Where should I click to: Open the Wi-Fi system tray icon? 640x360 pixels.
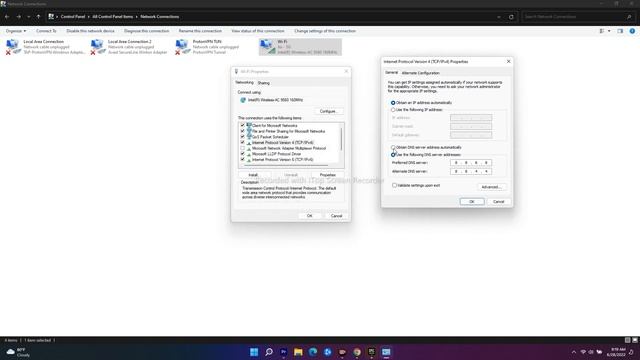[583, 352]
